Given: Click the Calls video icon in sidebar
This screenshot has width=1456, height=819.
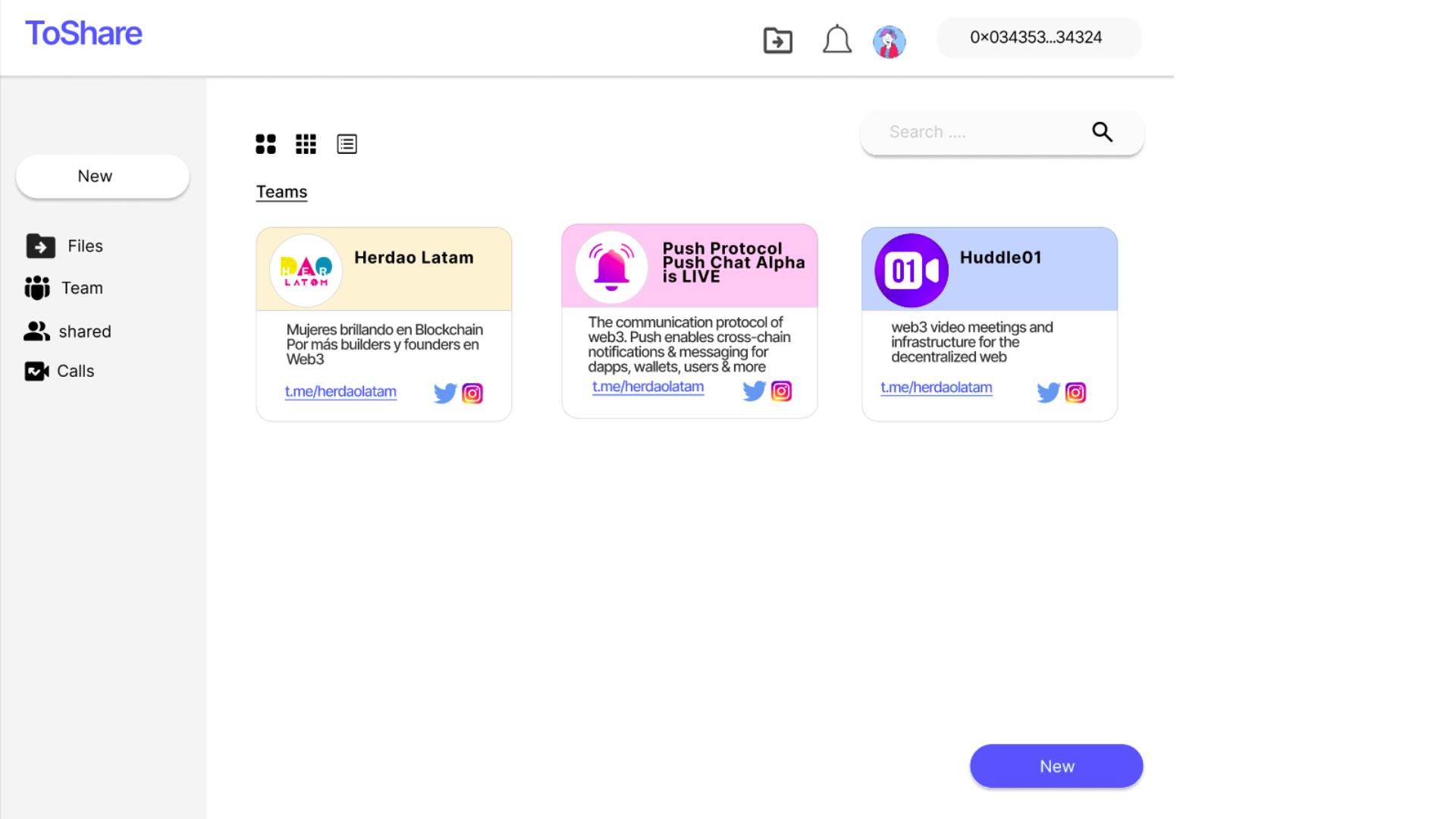Looking at the screenshot, I should click(x=36, y=371).
